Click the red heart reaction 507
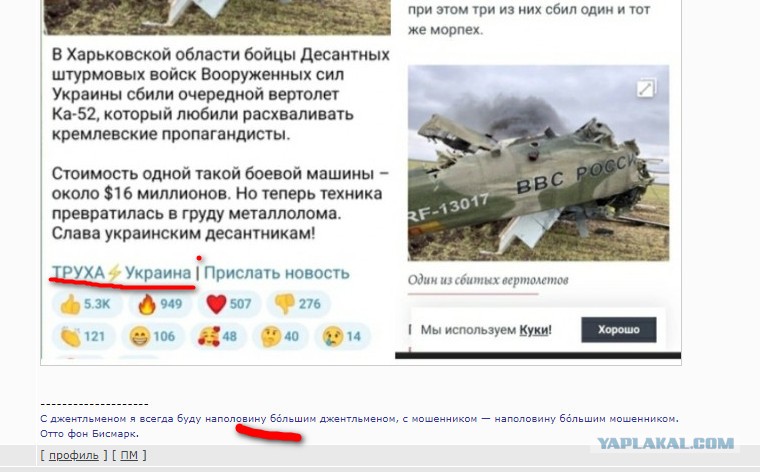Screen dimensions: 760x473 (x=229, y=304)
